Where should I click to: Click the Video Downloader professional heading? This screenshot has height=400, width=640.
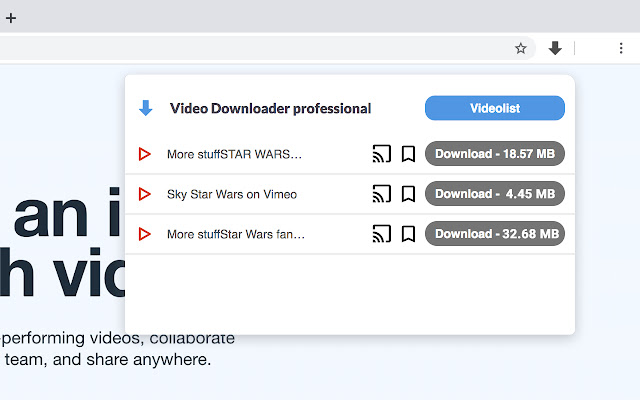(x=270, y=109)
